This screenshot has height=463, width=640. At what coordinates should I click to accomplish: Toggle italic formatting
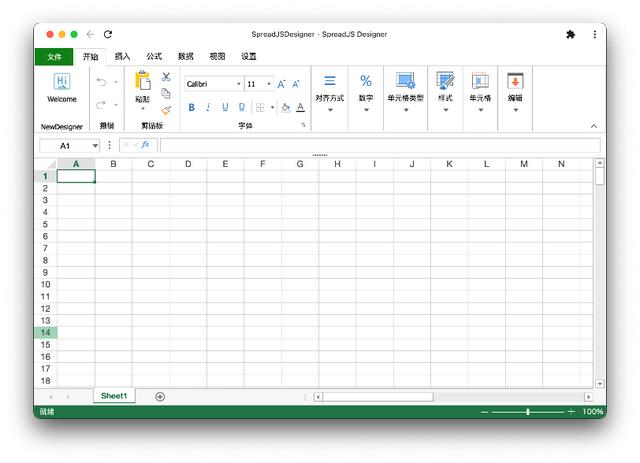click(x=208, y=107)
